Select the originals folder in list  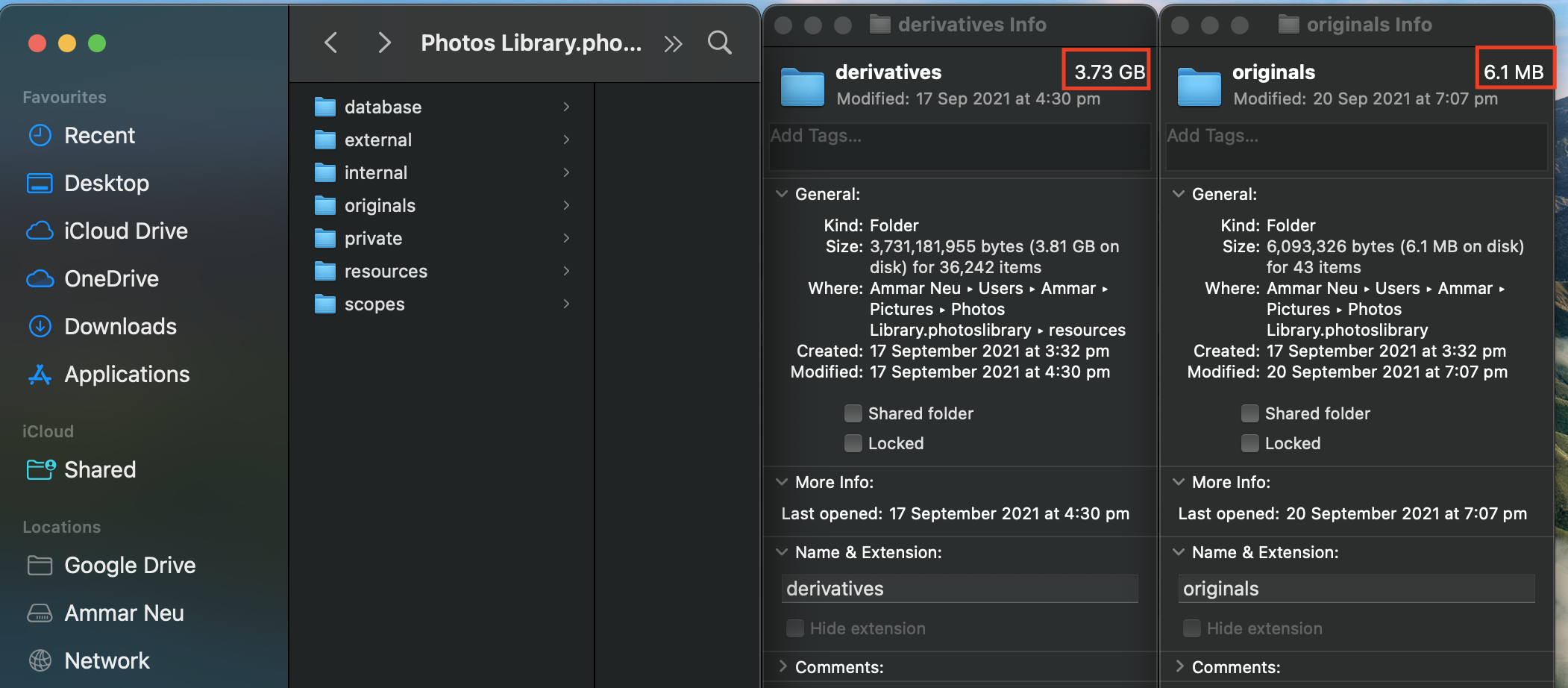pyautogui.click(x=380, y=206)
